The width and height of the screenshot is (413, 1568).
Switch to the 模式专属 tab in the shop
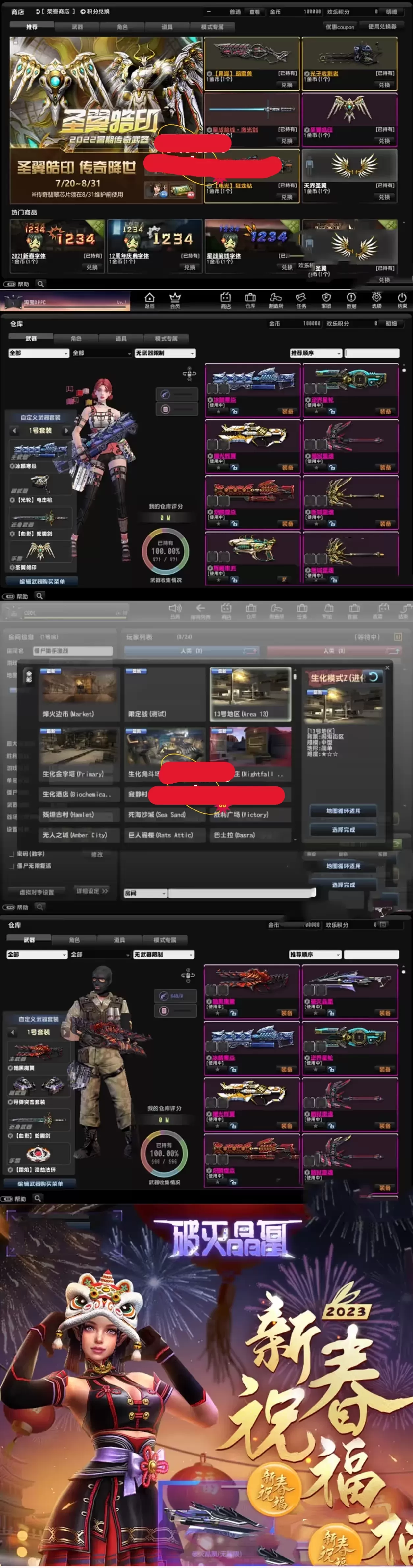(212, 27)
